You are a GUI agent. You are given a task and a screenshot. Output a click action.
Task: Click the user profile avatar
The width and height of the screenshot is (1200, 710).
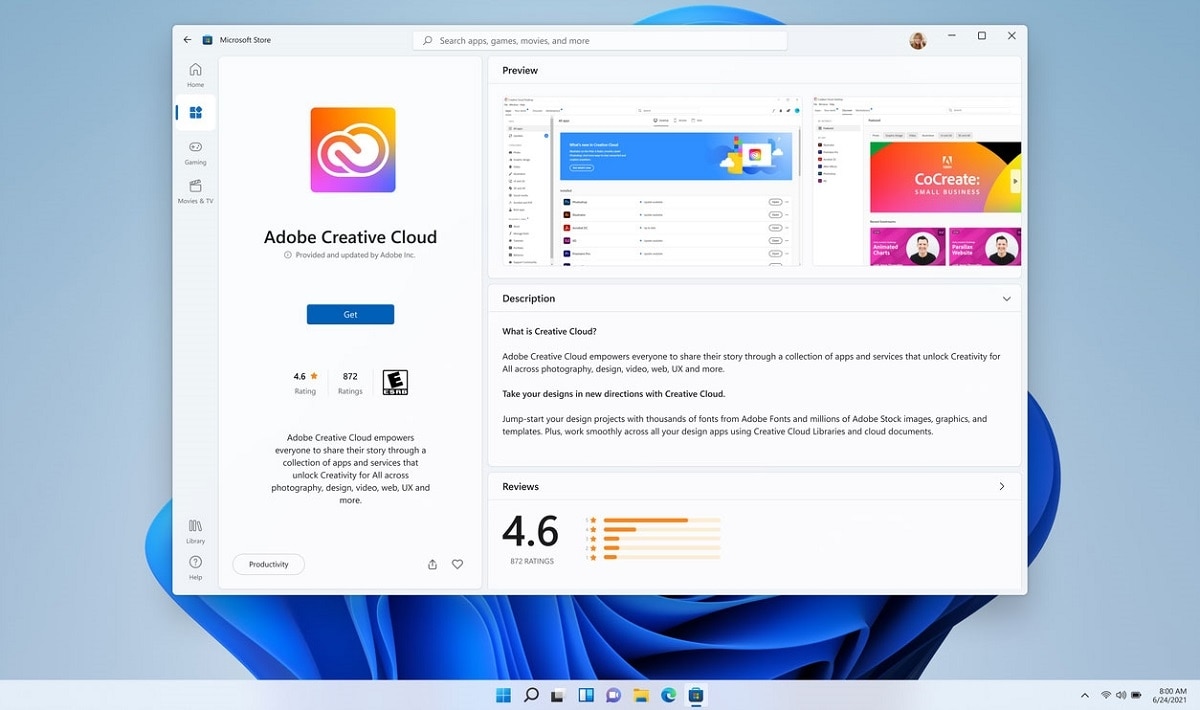(x=917, y=41)
